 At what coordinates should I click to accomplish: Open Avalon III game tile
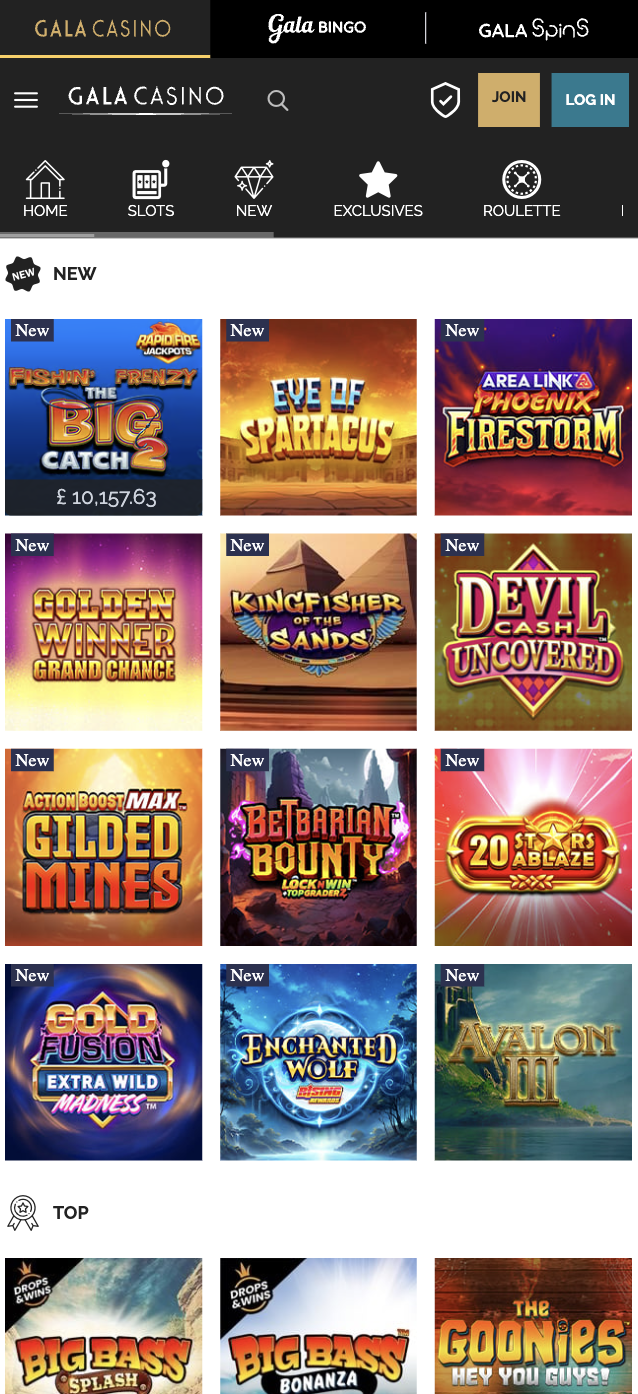point(533,1062)
